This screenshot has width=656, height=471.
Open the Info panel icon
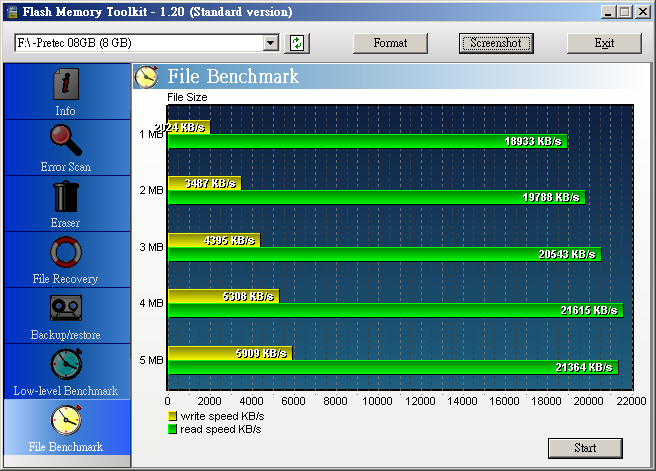66,84
